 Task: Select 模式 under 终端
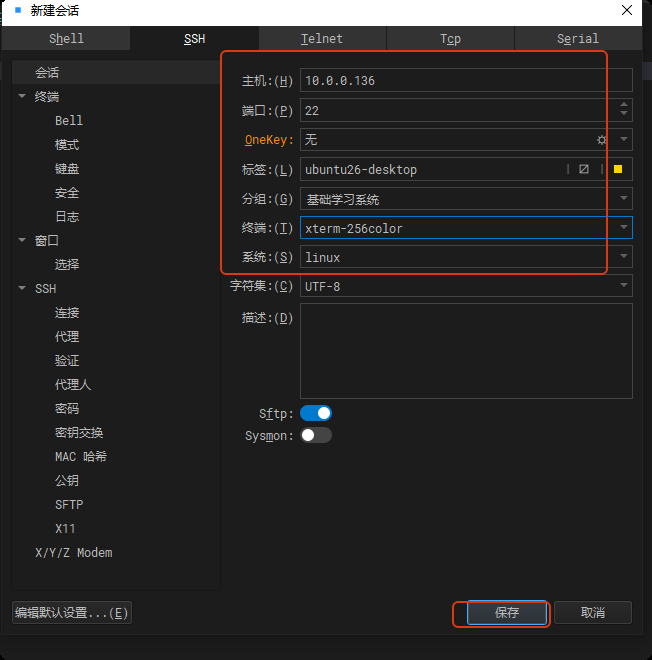(x=67, y=144)
